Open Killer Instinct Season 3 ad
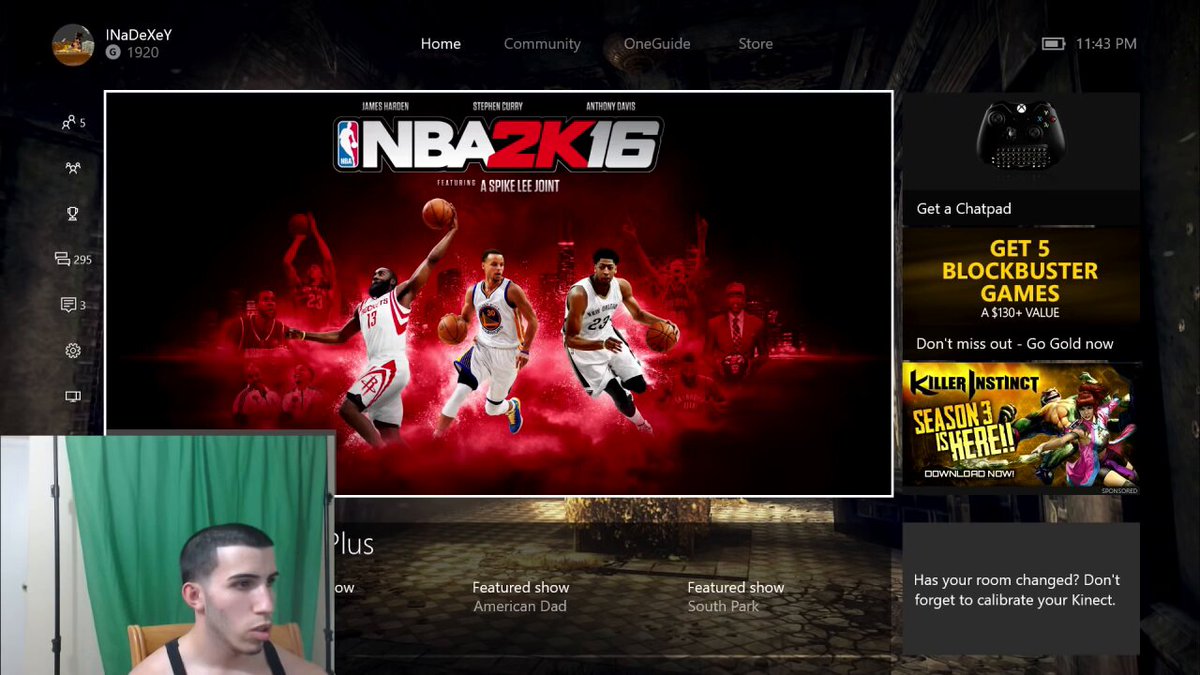Image resolution: width=1200 pixels, height=675 pixels. point(1021,428)
